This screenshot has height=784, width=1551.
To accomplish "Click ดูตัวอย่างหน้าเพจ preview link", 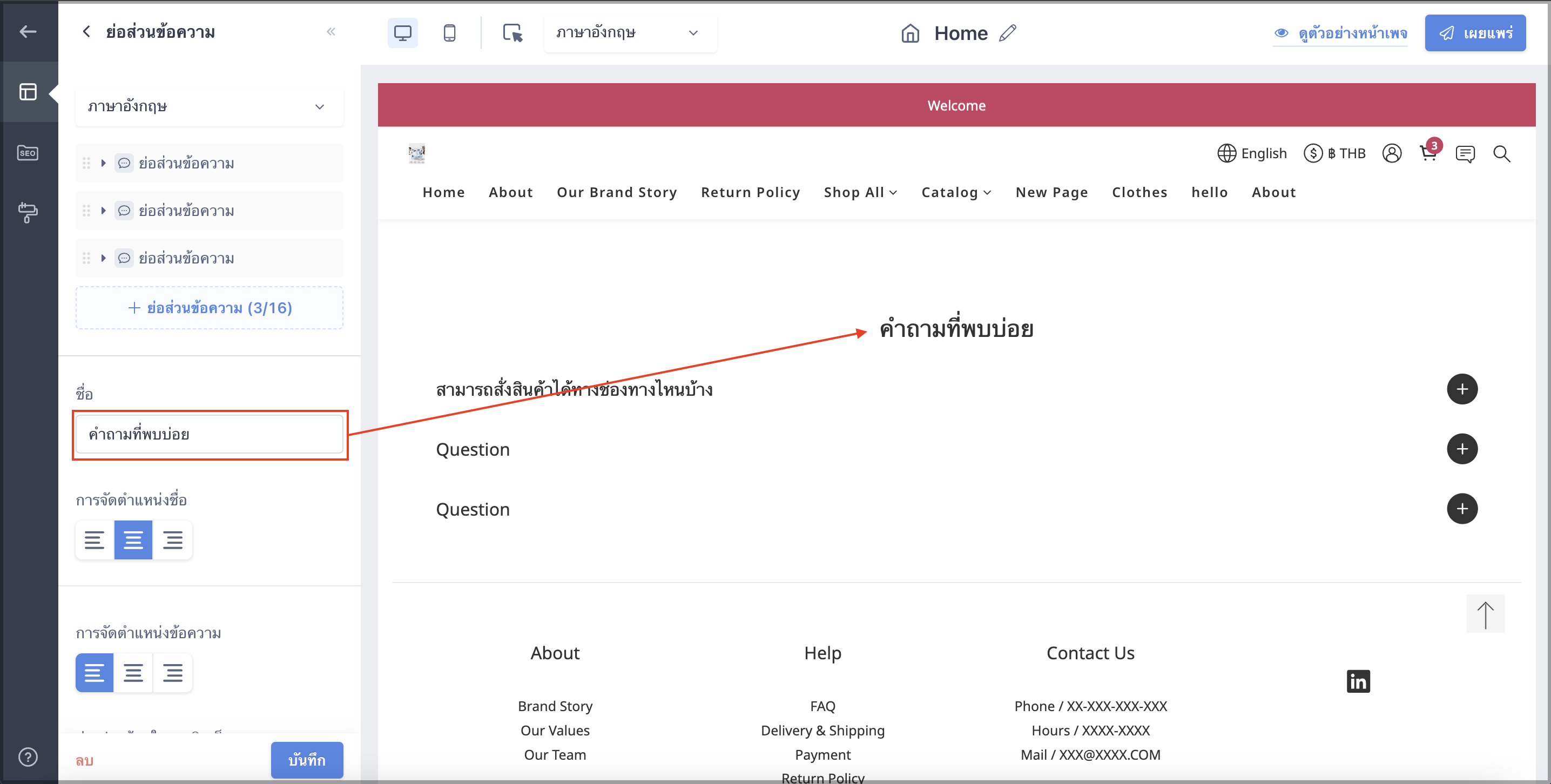I will tap(1340, 33).
